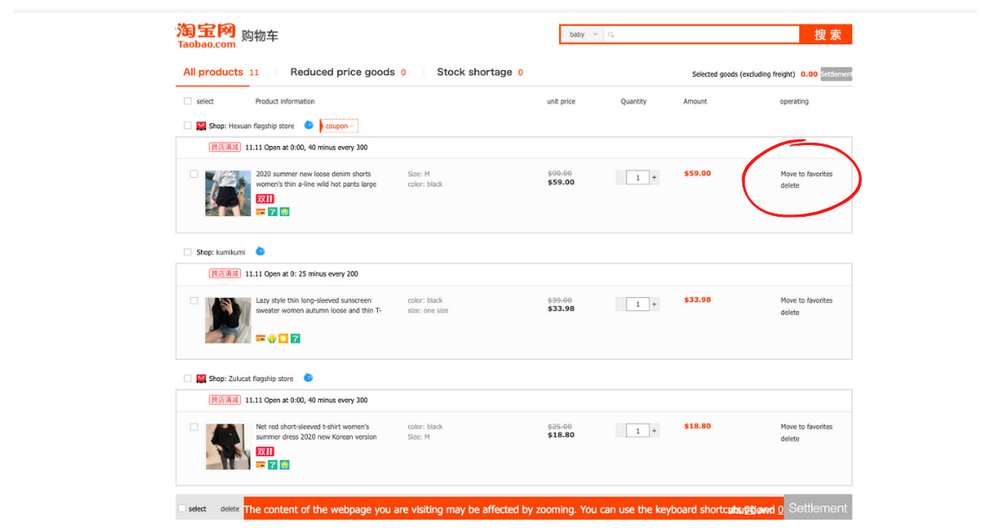Move the sunscreen sweater to favorites
The image size is (1000, 528).
click(x=806, y=300)
